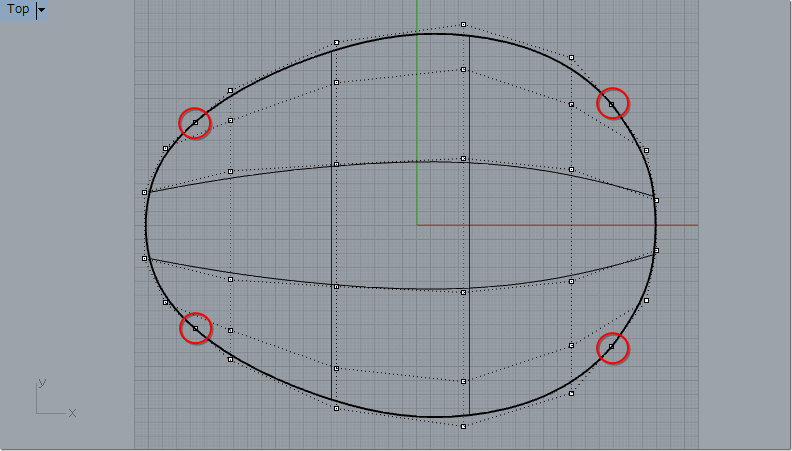Image resolution: width=792 pixels, height=451 pixels.
Task: Select the red-circled control point at lower right
Action: (x=611, y=346)
